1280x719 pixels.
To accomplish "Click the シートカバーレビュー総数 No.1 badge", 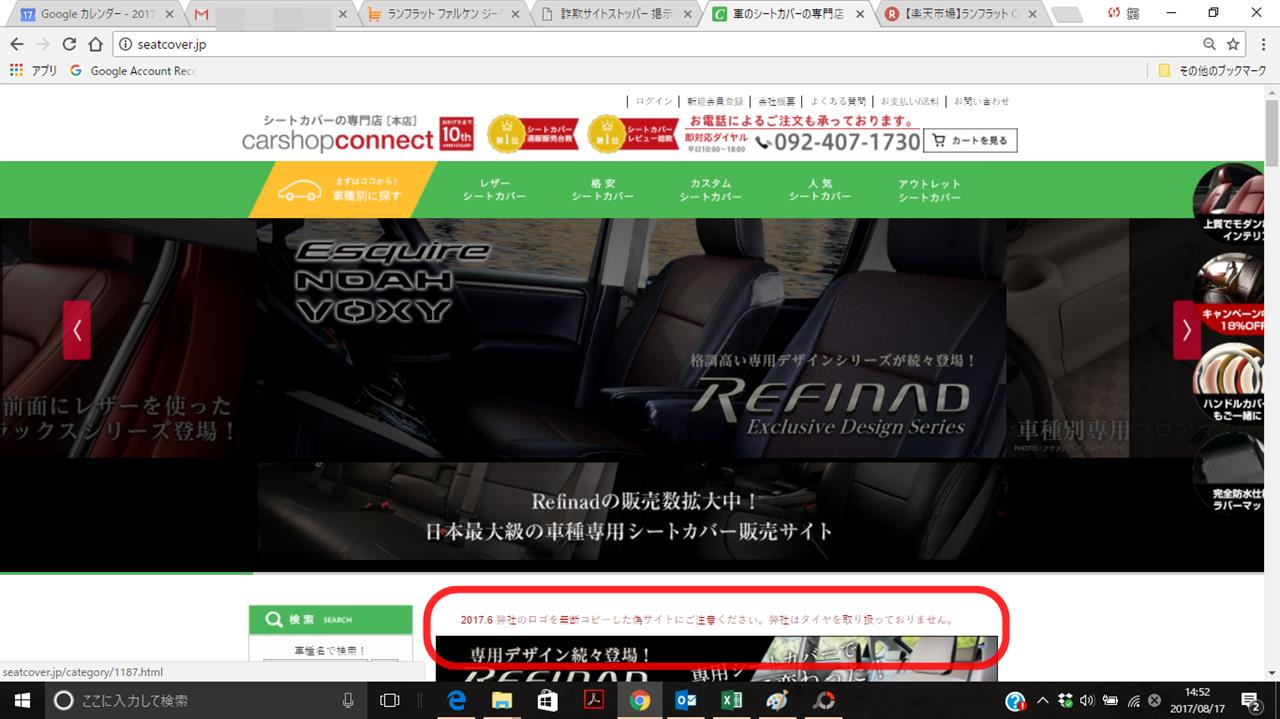I will [634, 134].
